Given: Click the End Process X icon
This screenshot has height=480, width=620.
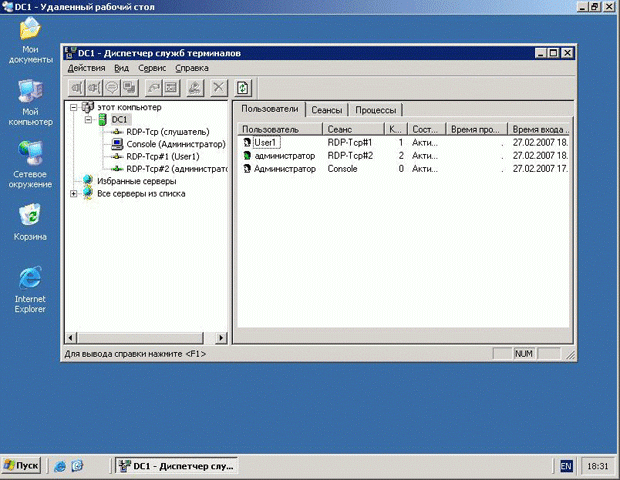Looking at the screenshot, I should click(218, 87).
